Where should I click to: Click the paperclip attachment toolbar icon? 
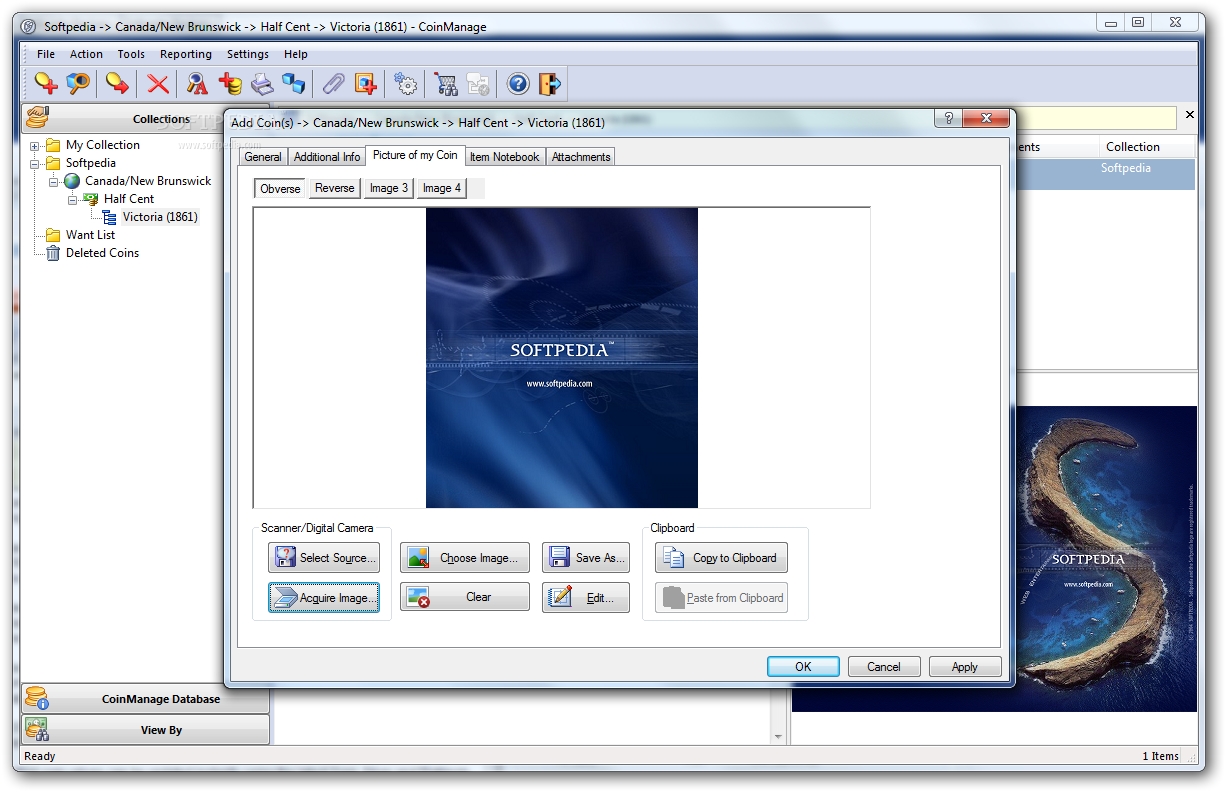334,83
